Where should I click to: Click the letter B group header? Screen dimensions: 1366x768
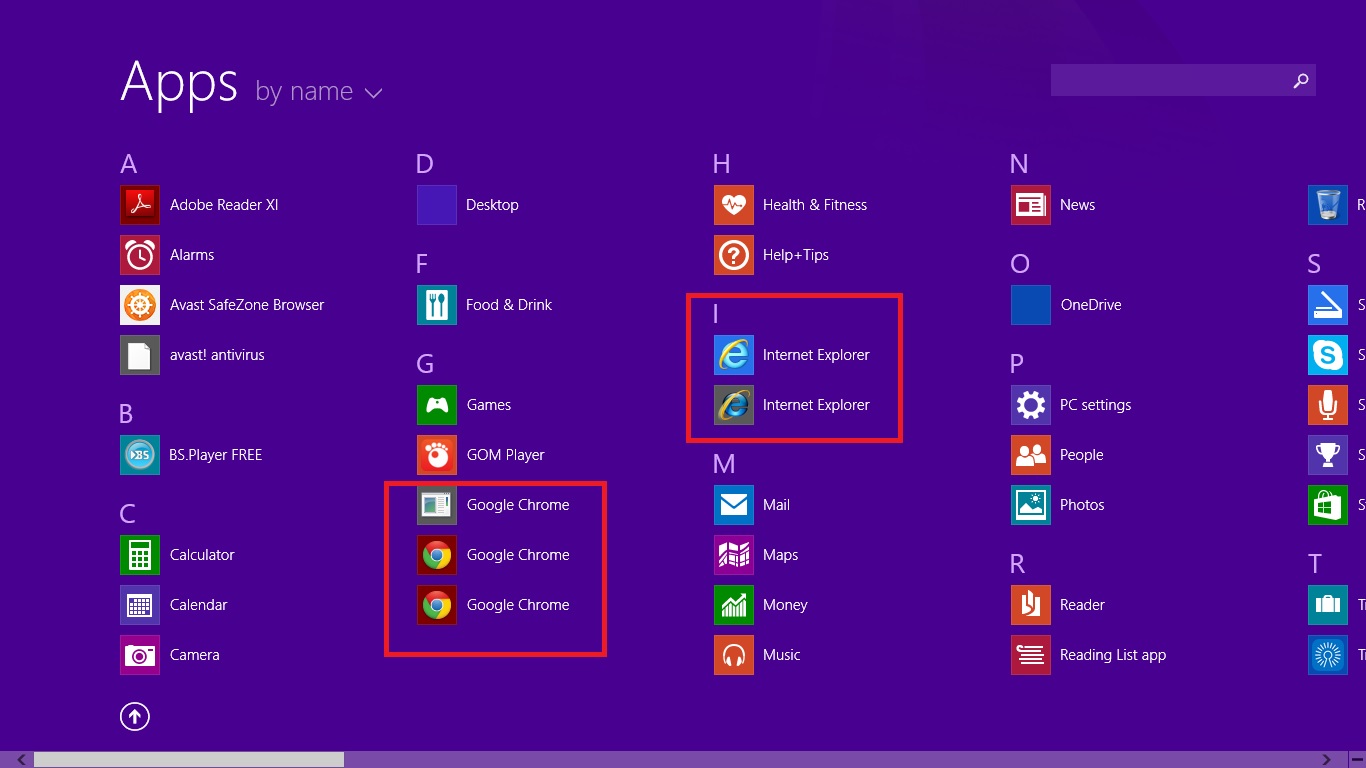pyautogui.click(x=126, y=414)
